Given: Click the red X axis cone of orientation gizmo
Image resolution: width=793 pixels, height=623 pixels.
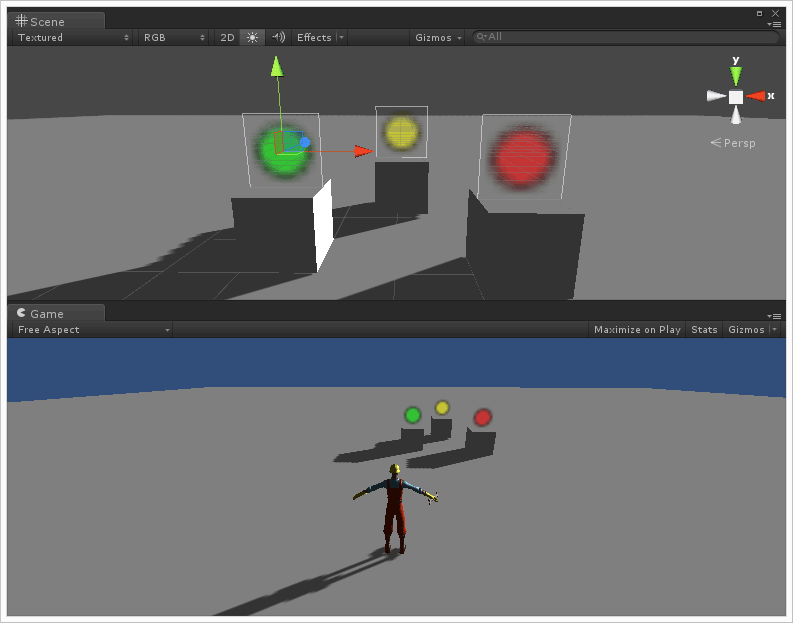Looking at the screenshot, I should tap(756, 96).
